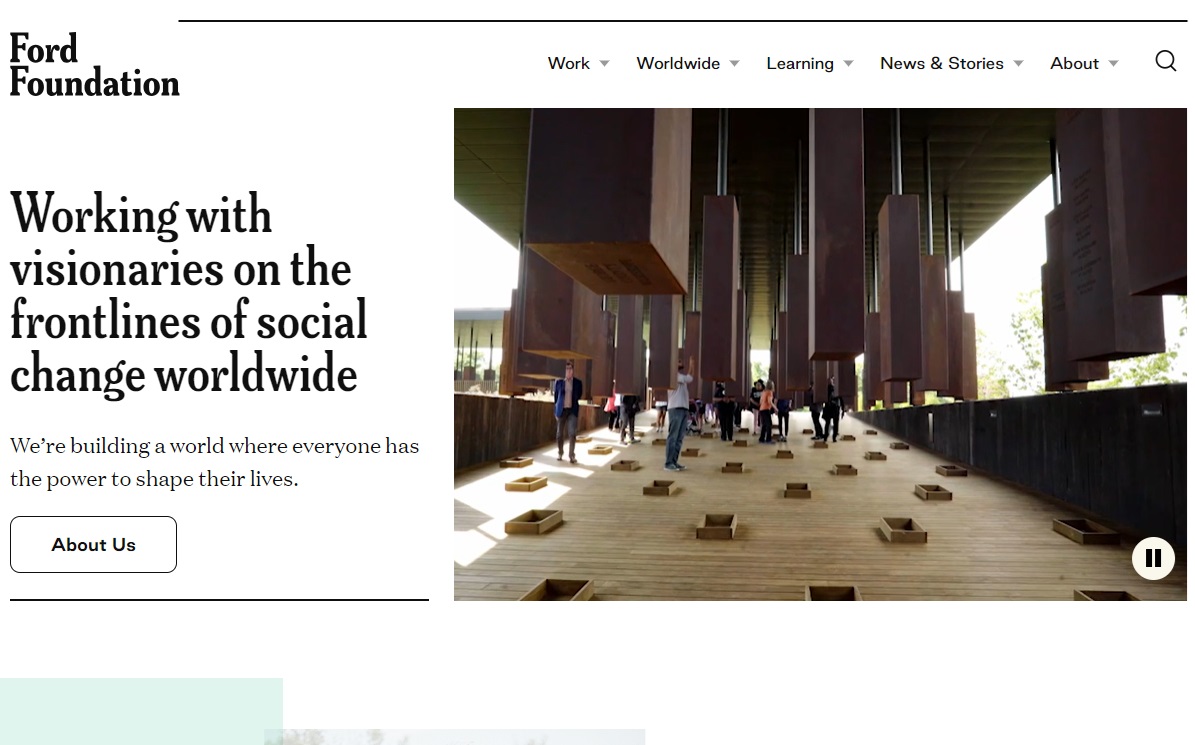Expand the About menu arrow
1195x745 pixels.
(1113, 64)
